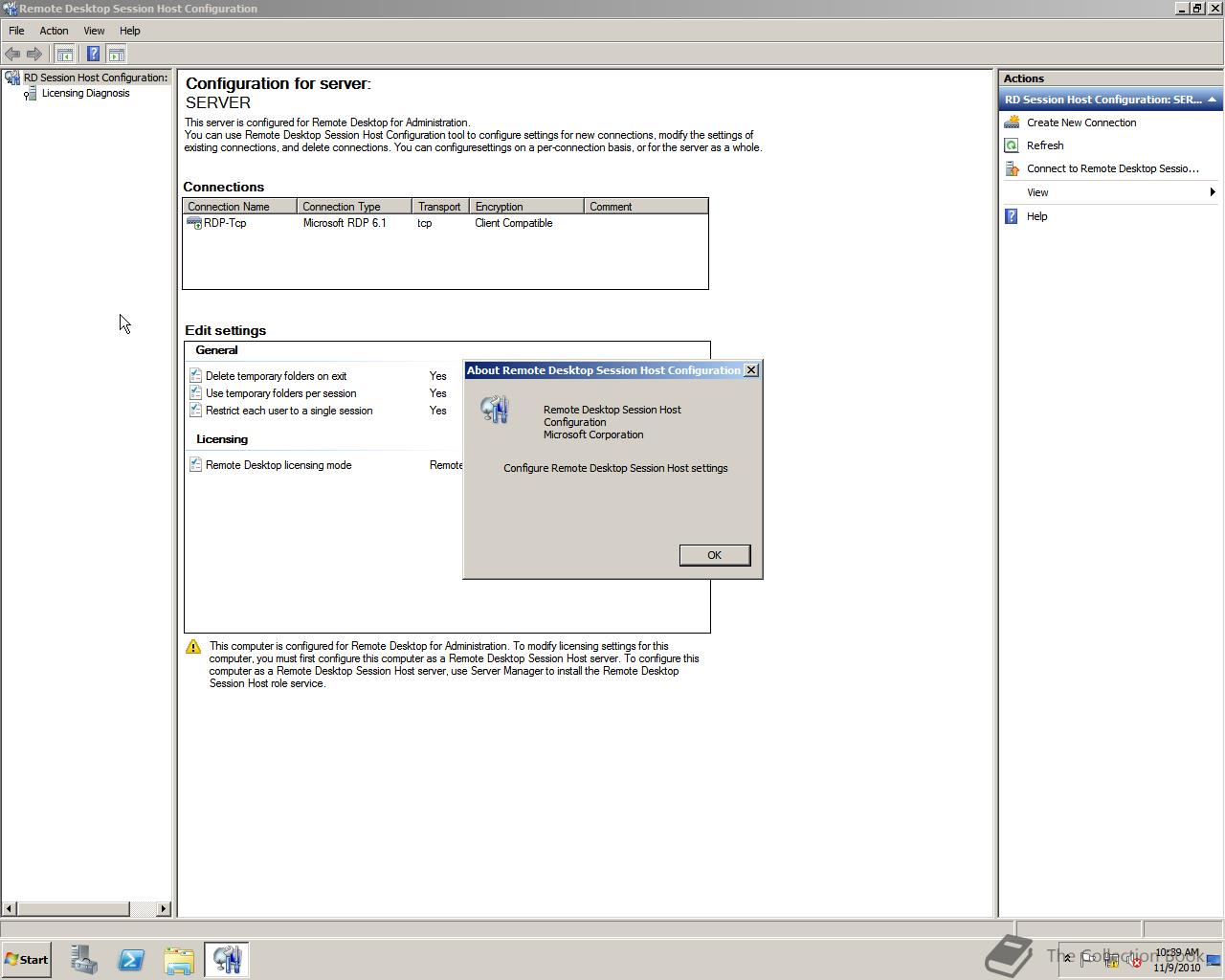The height and width of the screenshot is (980, 1225).
Task: Sort by Connection Name column header
Action: (240, 207)
